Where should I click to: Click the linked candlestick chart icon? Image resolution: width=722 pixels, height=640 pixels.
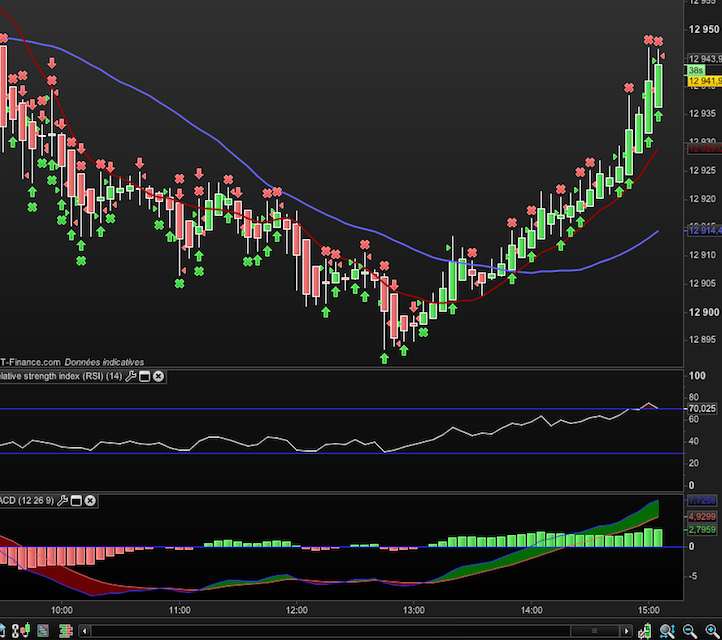[x=21, y=630]
